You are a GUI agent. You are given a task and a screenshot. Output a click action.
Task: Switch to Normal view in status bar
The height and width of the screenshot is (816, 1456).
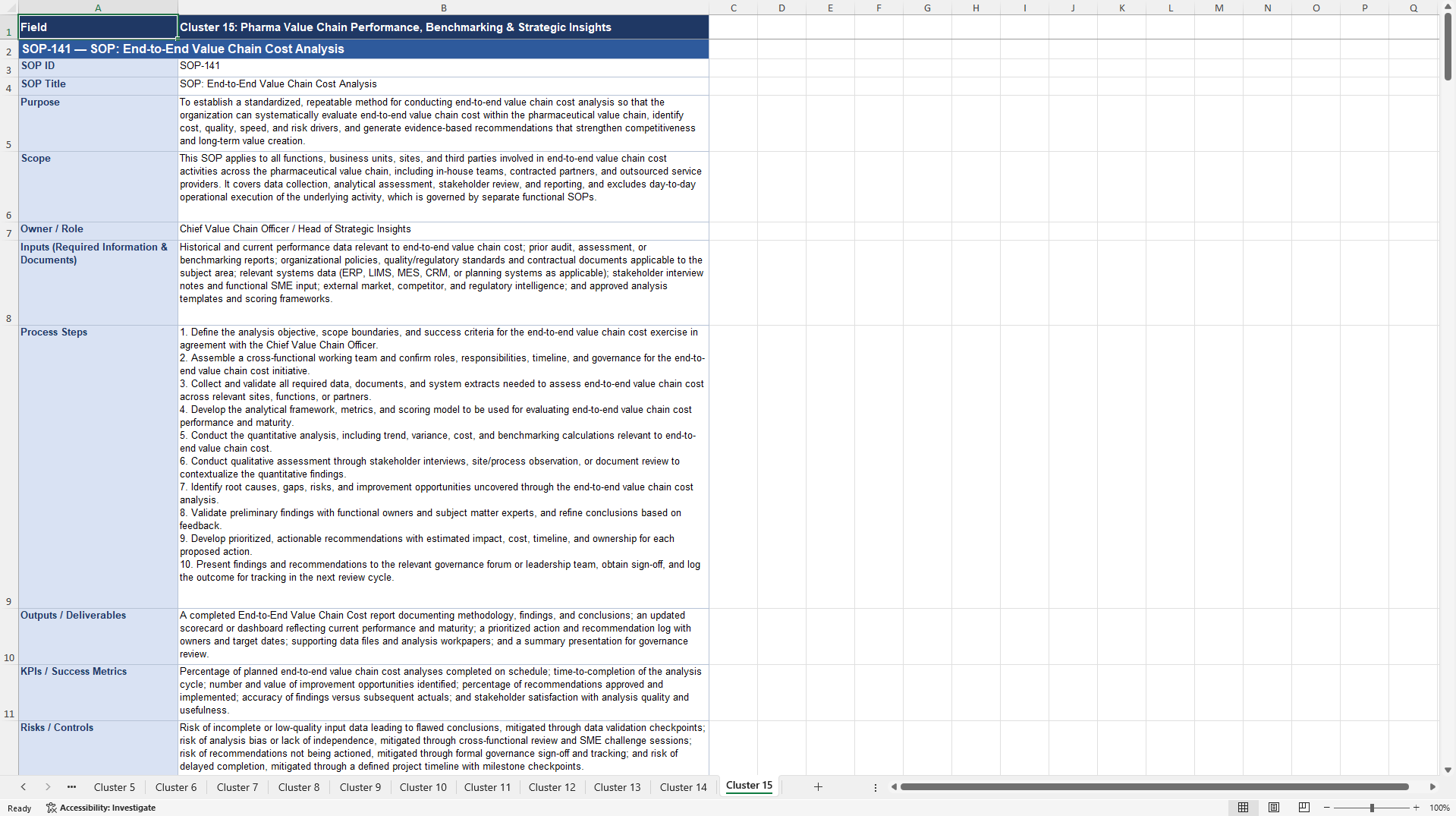pyautogui.click(x=1243, y=808)
